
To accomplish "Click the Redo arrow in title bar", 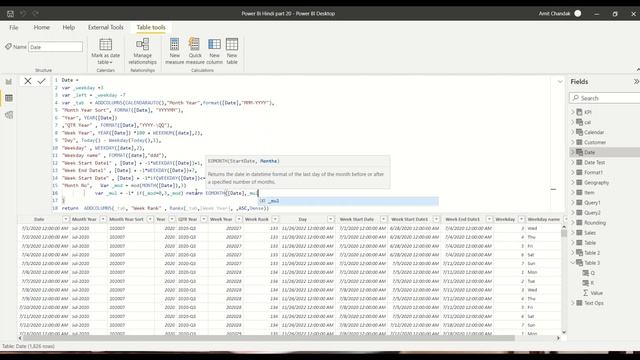I will click(x=36, y=13).
